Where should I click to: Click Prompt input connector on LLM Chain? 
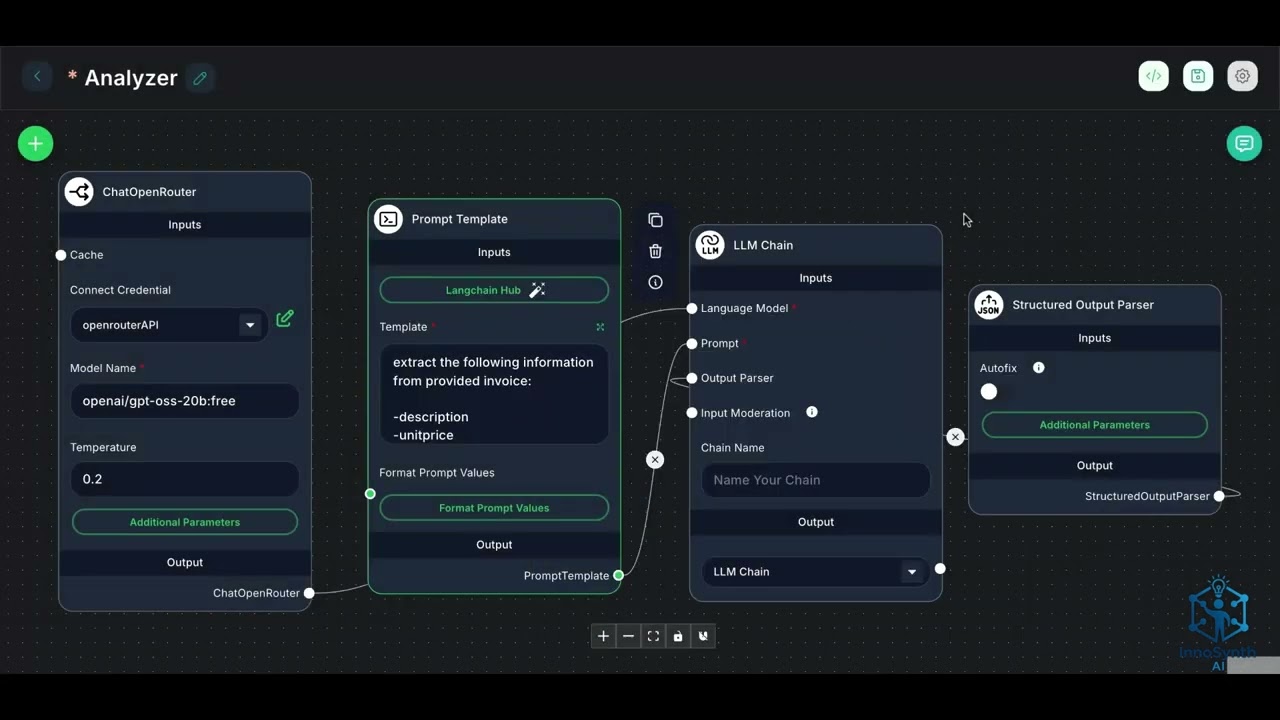[692, 343]
